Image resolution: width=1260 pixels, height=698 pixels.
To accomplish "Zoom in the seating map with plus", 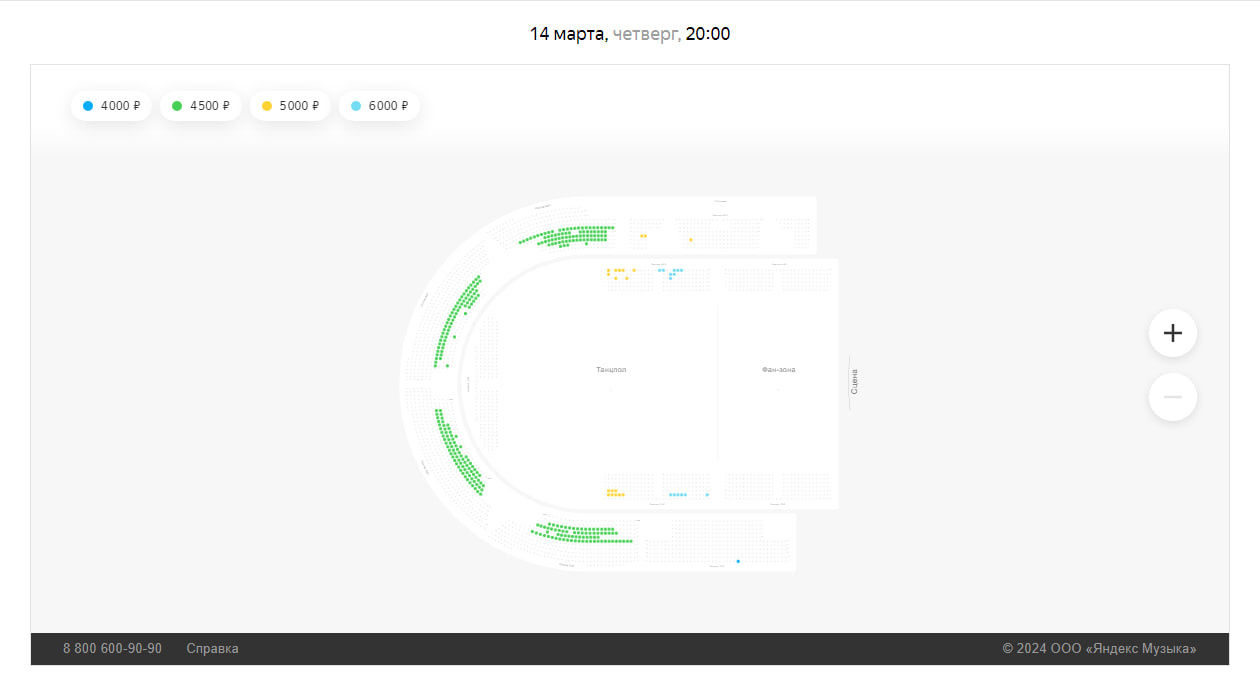I will [x=1173, y=333].
